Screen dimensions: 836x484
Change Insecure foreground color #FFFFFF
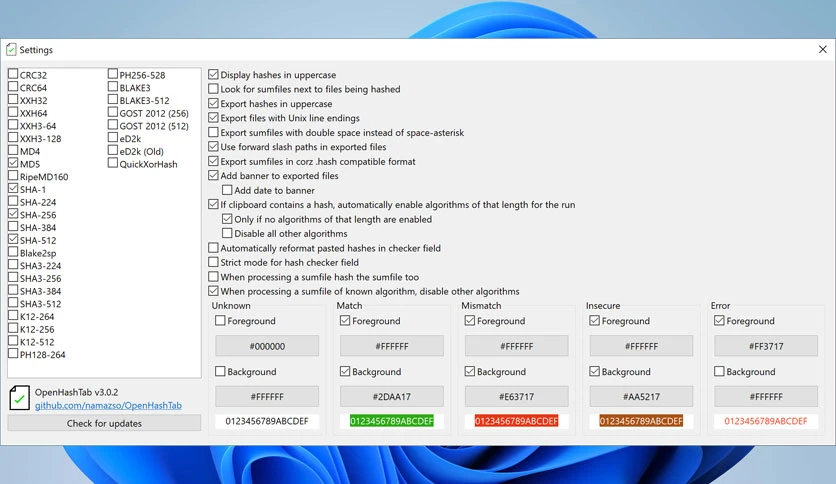point(641,346)
